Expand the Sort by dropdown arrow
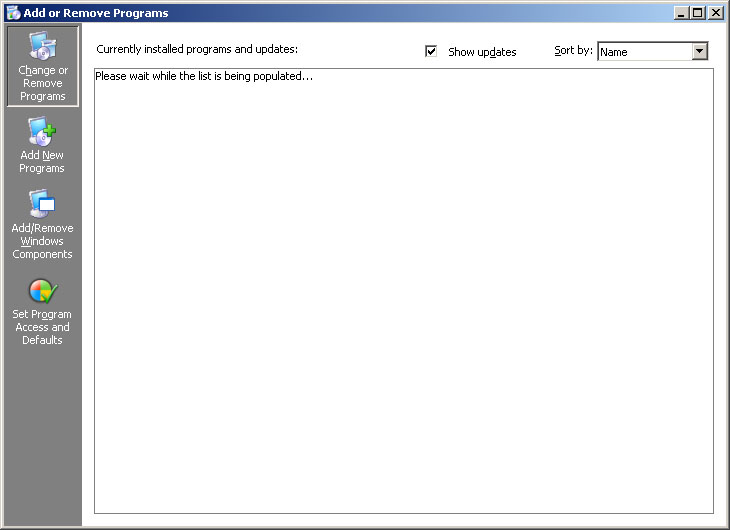The height and width of the screenshot is (530, 730). (699, 51)
